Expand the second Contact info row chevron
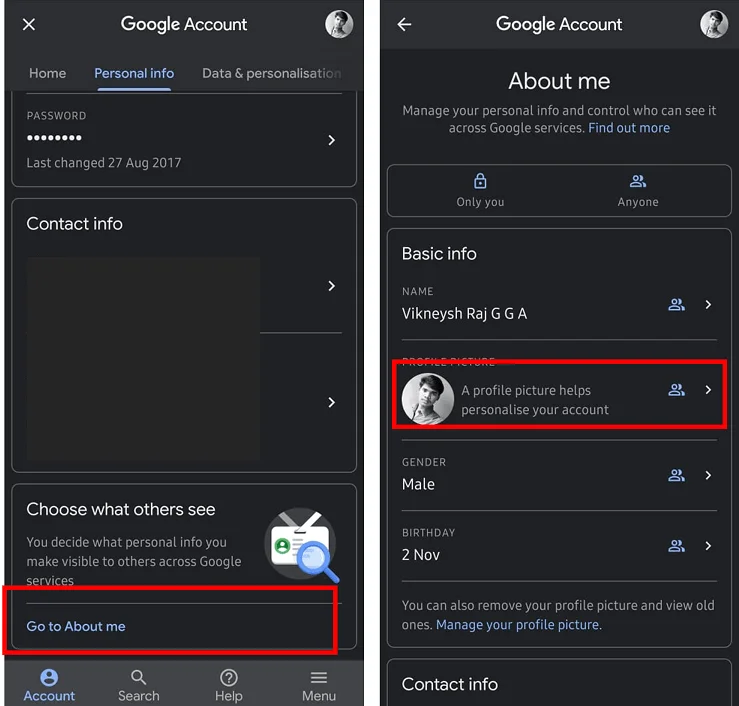The height and width of the screenshot is (706, 739). 331,402
